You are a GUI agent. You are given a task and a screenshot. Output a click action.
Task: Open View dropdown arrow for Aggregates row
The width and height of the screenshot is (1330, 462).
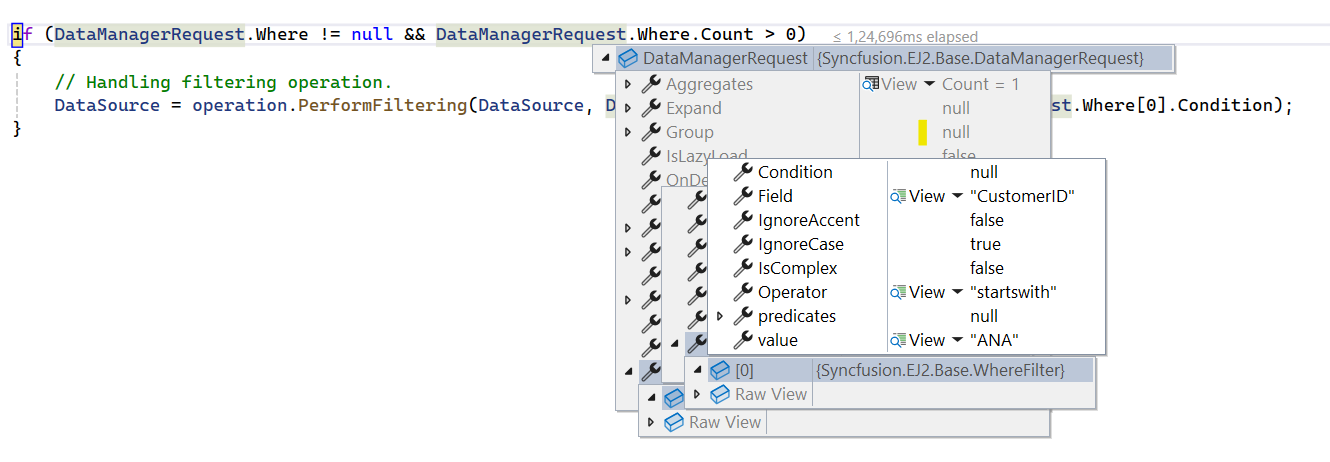(929, 85)
